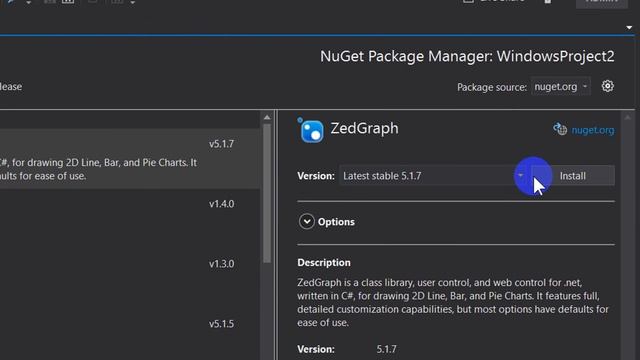This screenshot has height=360, width=640.
Task: Click the ZedGraph package title
Action: [x=364, y=129]
